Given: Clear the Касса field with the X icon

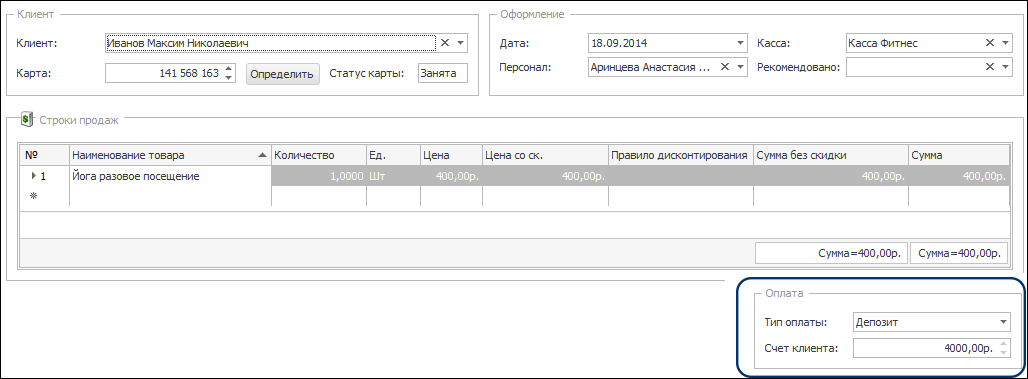Looking at the screenshot, I should 990,43.
